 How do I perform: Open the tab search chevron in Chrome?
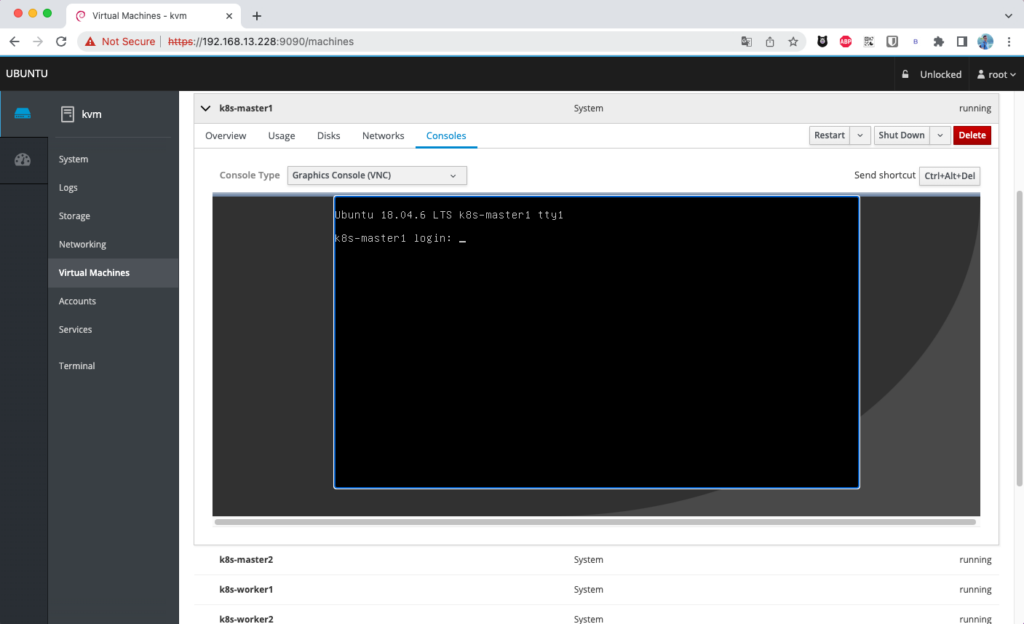(x=1009, y=16)
